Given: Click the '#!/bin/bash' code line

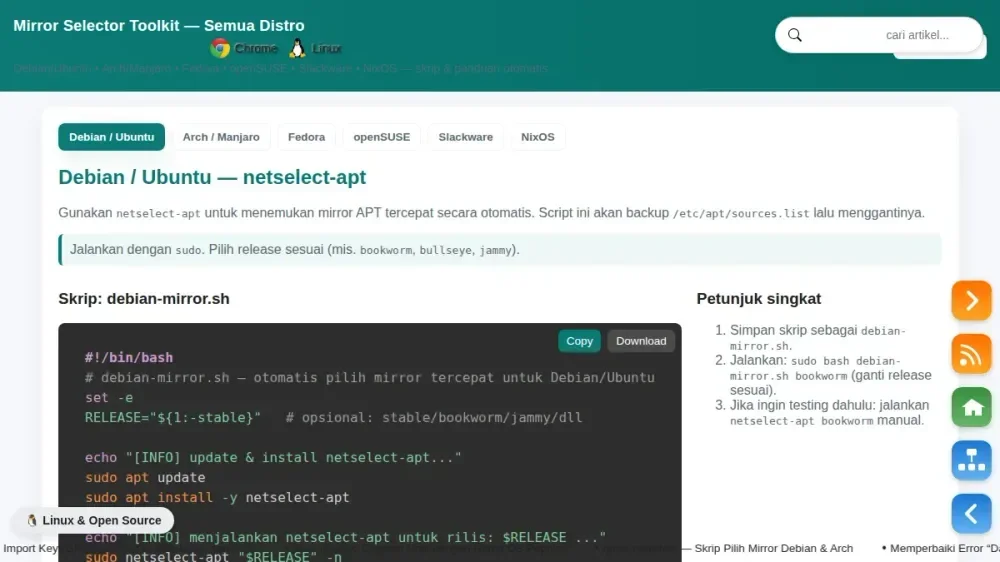Looking at the screenshot, I should [x=129, y=358].
